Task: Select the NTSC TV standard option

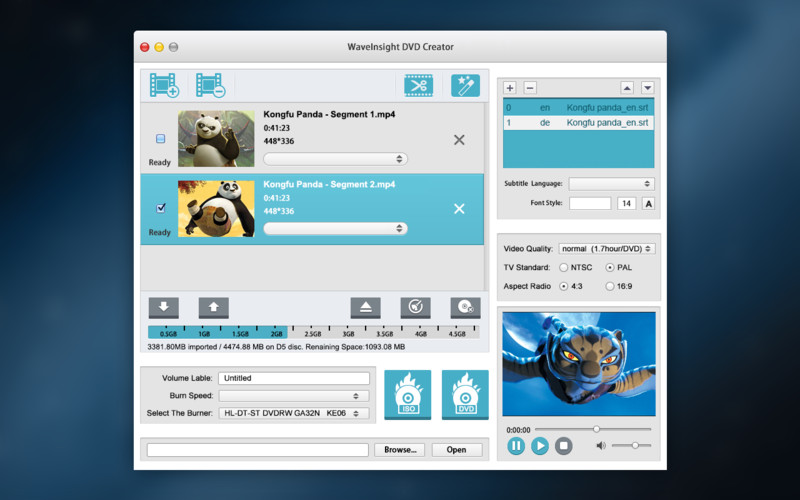Action: click(564, 267)
